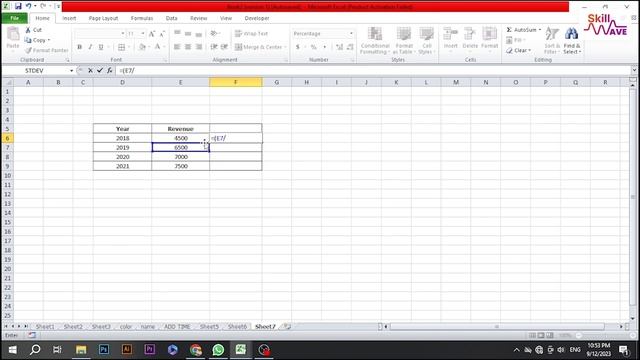Open WhatsApp from the taskbar

click(218, 350)
